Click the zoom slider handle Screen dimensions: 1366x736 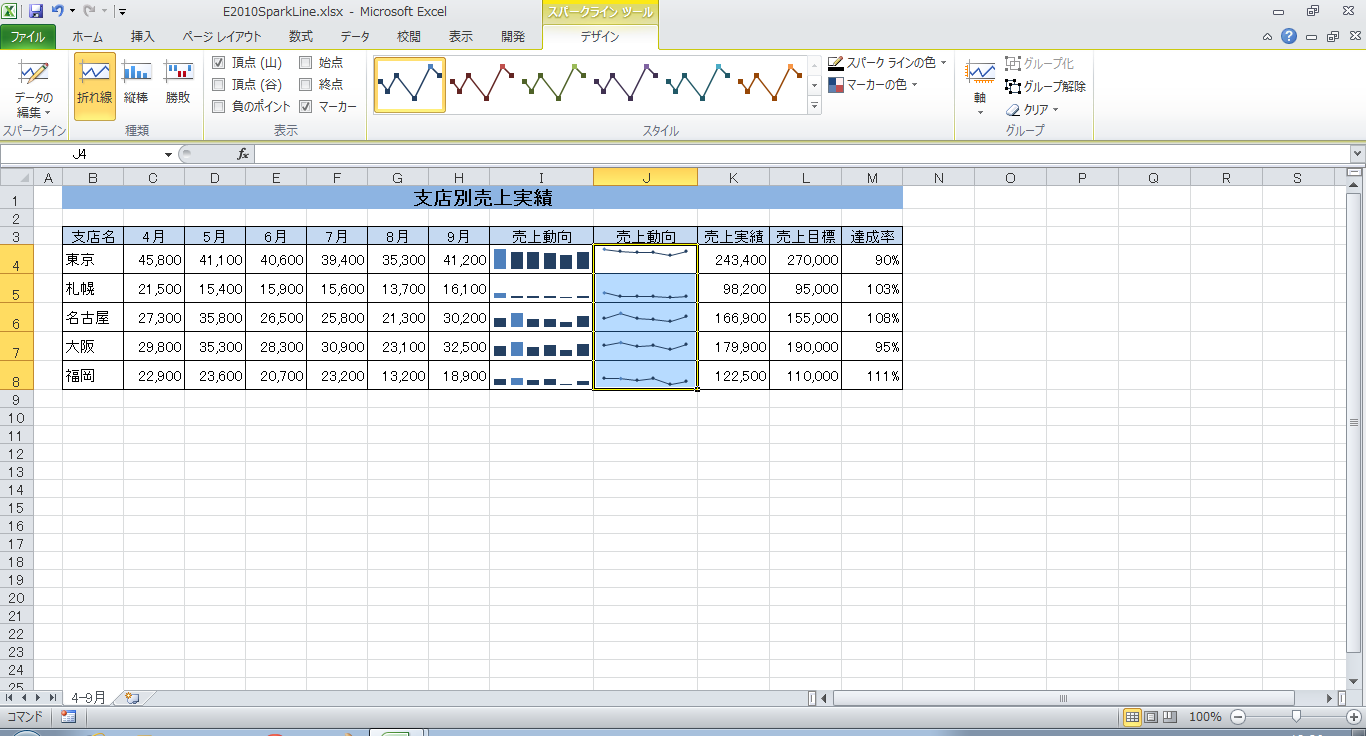[x=1296, y=716]
